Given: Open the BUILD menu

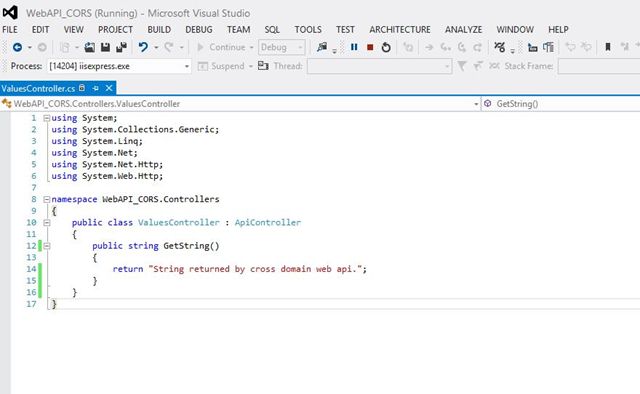Looking at the screenshot, I should 159,30.
